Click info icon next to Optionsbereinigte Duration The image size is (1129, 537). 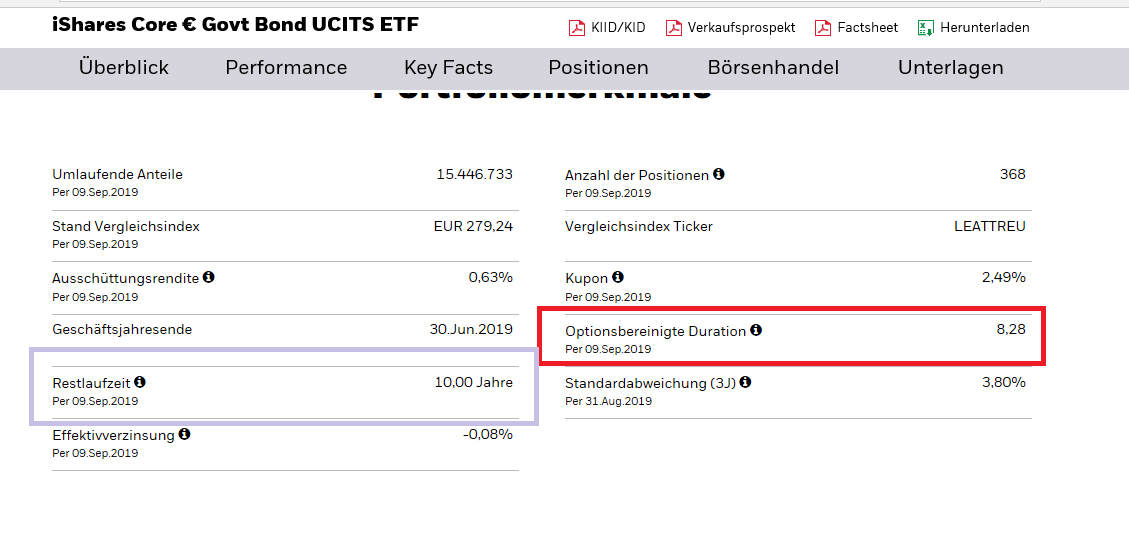756,330
